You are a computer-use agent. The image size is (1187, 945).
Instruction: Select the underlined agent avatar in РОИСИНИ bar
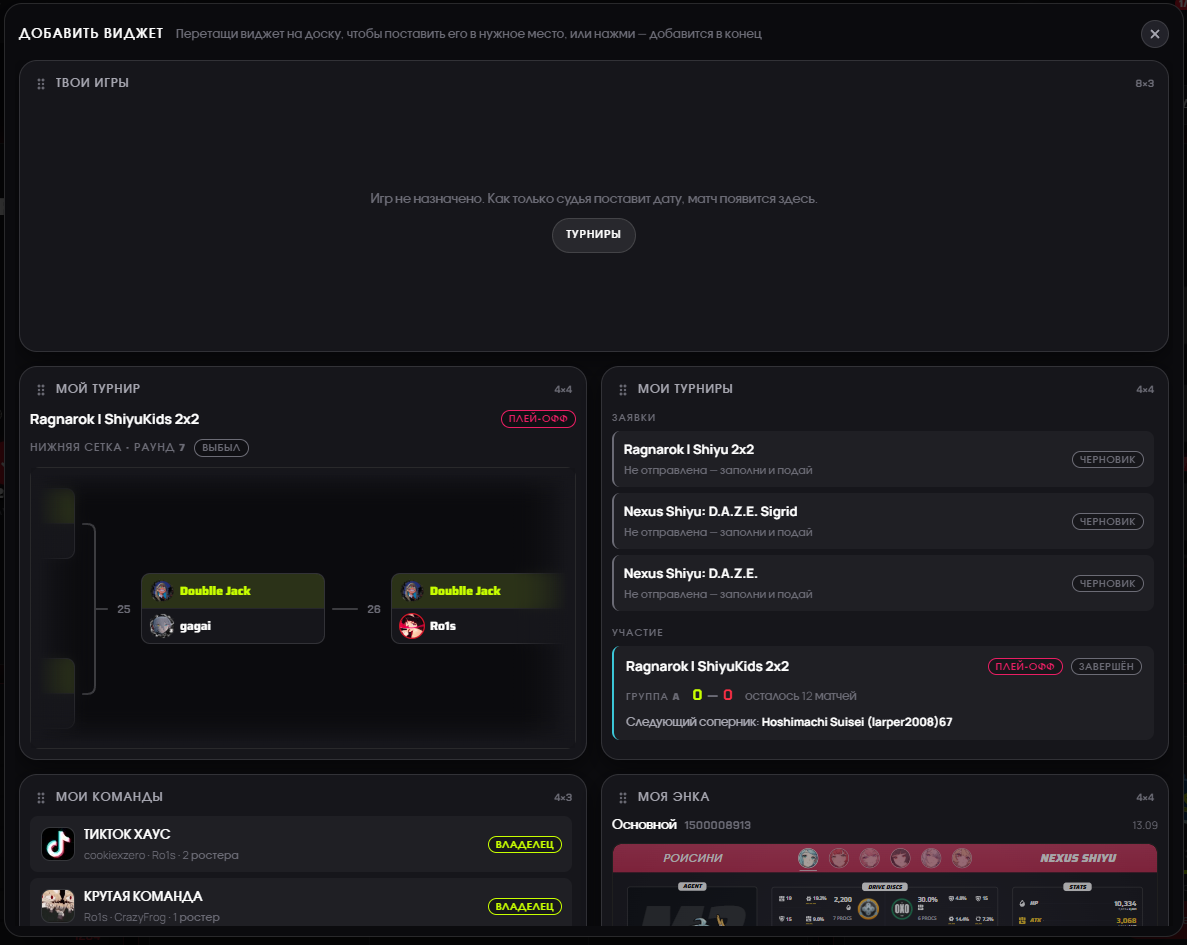click(x=808, y=858)
